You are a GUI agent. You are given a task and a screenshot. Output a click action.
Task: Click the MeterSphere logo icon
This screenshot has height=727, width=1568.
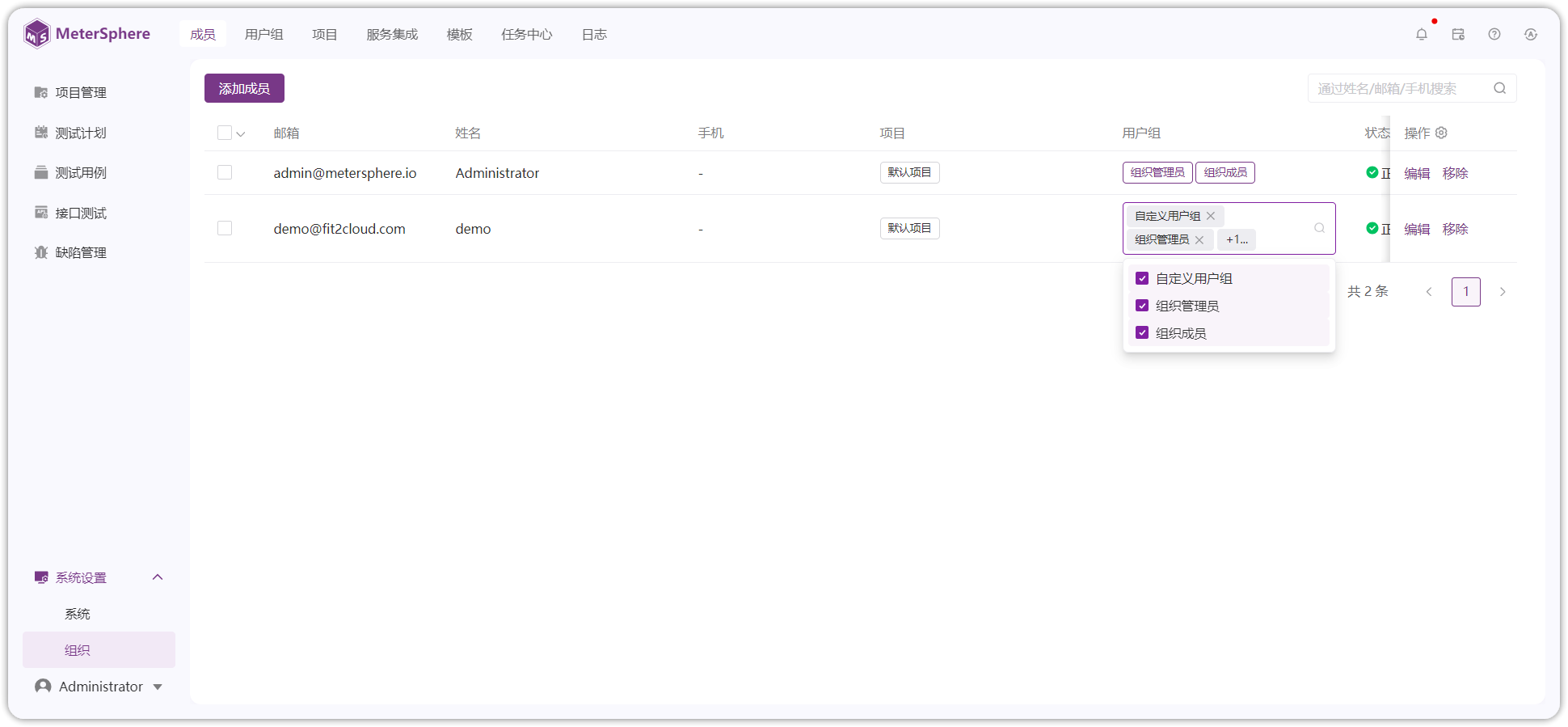(36, 34)
